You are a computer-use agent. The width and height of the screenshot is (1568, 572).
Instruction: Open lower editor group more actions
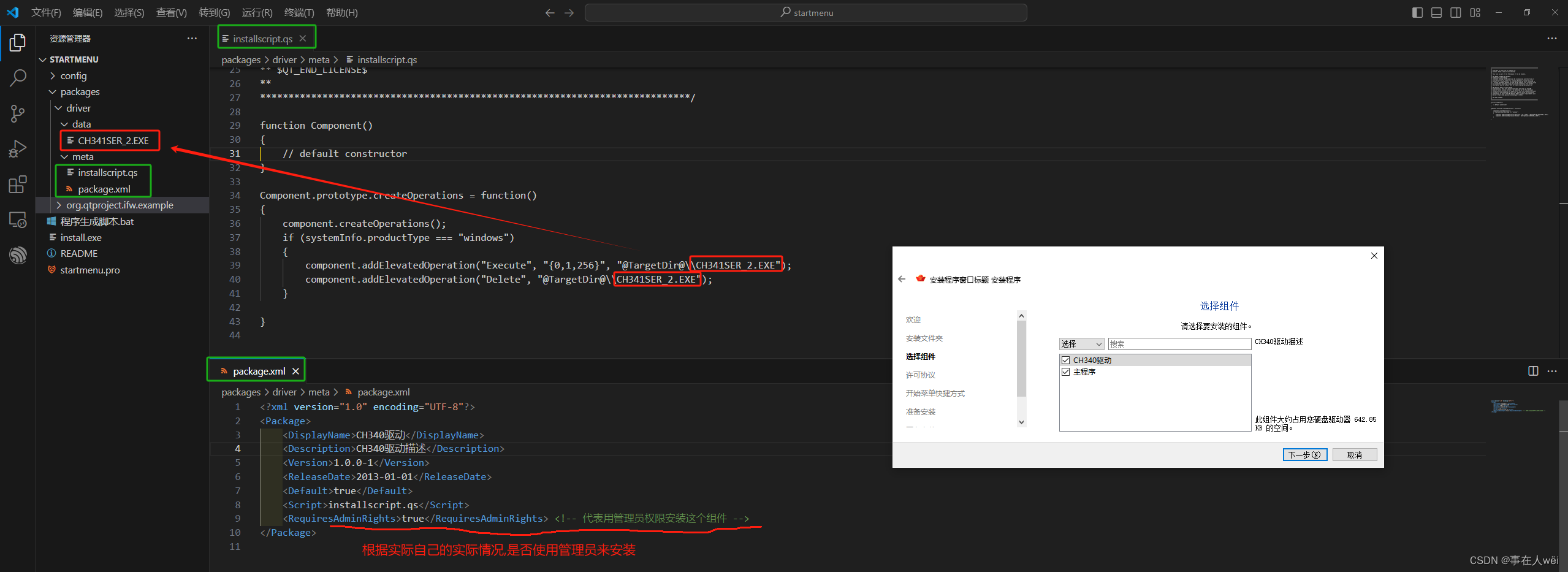1552,371
